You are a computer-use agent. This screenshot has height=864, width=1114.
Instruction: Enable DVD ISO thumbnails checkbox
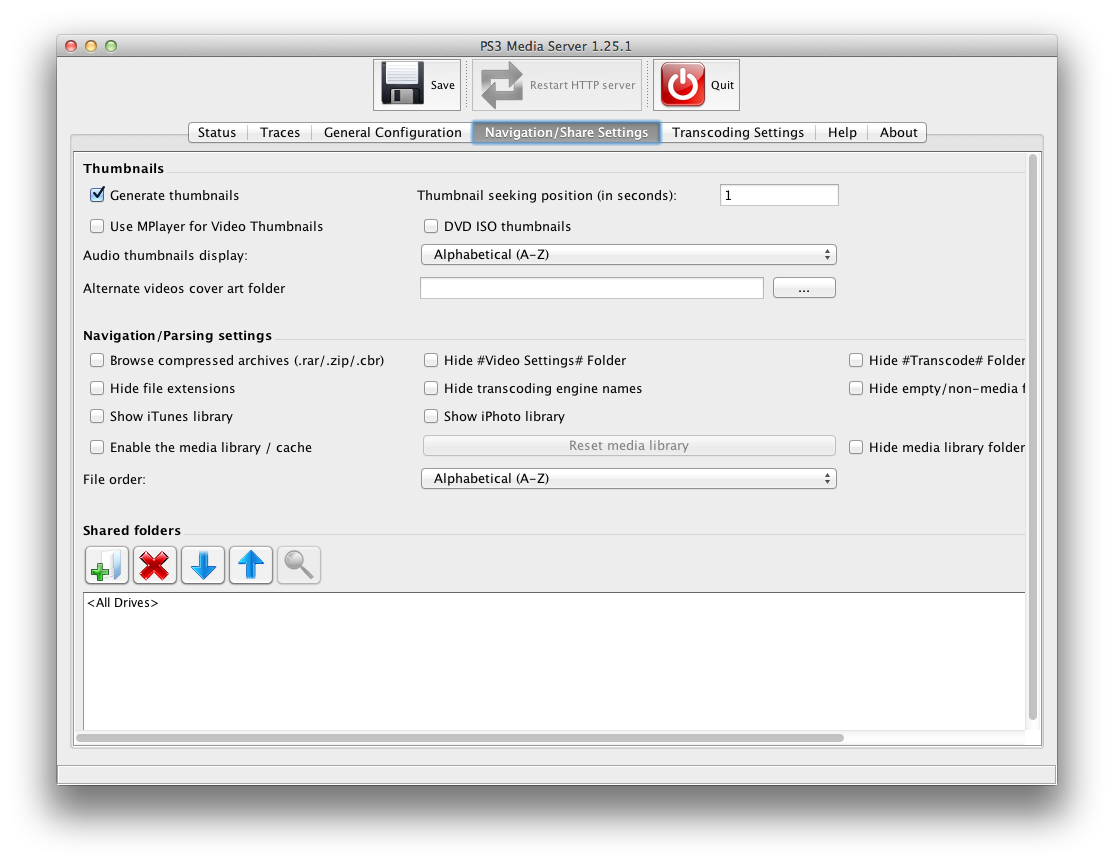[431, 226]
